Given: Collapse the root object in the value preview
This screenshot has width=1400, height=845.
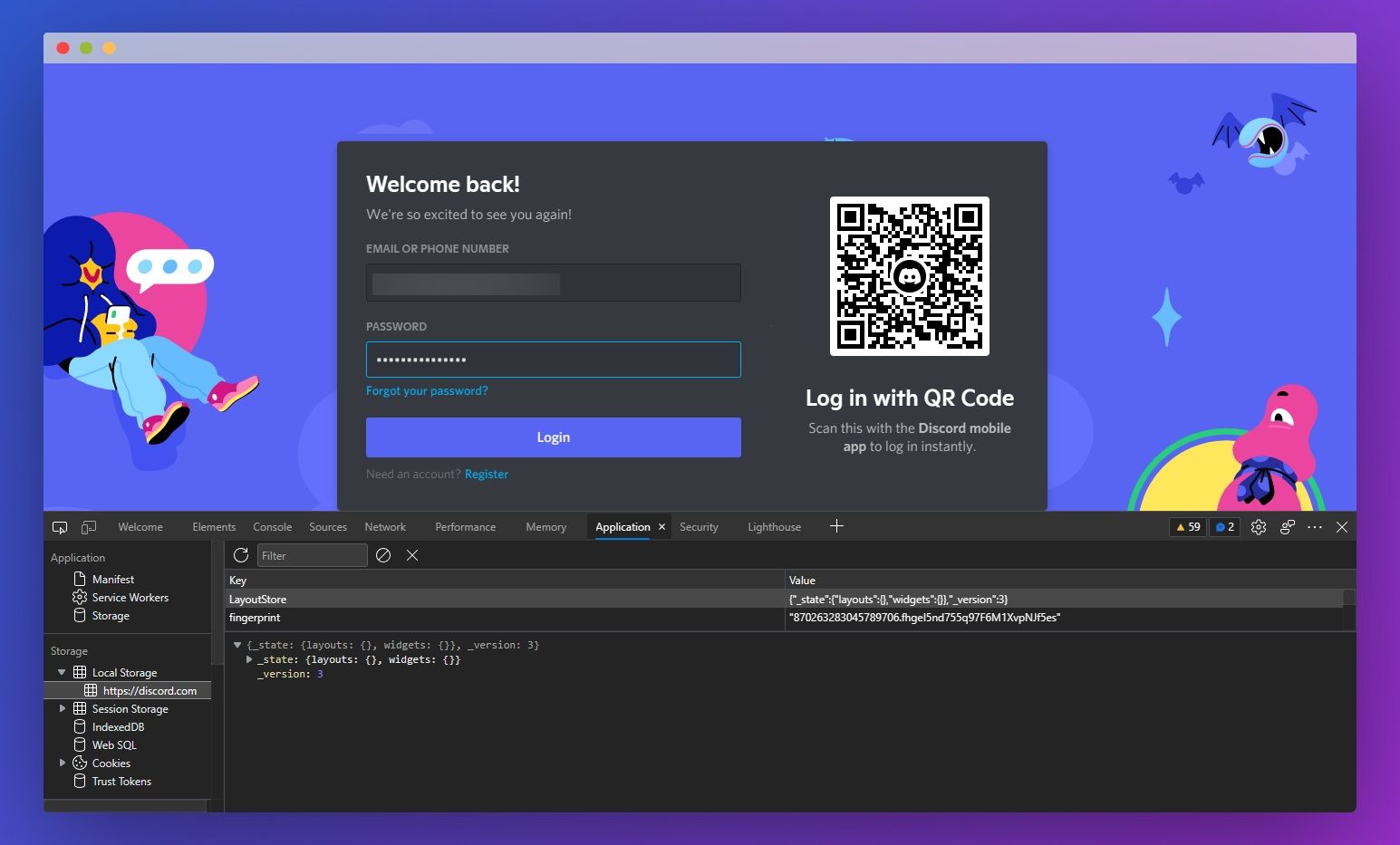Looking at the screenshot, I should [237, 645].
